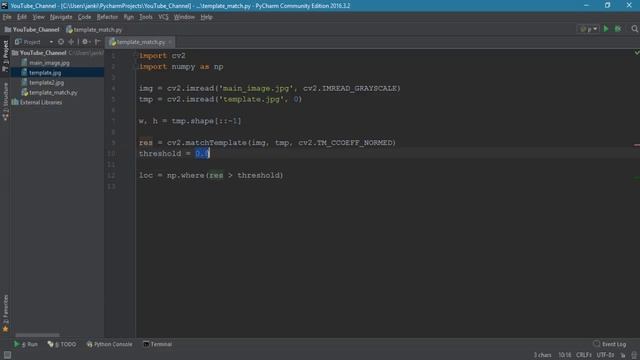Open the Refactor menu
This screenshot has height=360, width=640.
pyautogui.click(x=107, y=17)
